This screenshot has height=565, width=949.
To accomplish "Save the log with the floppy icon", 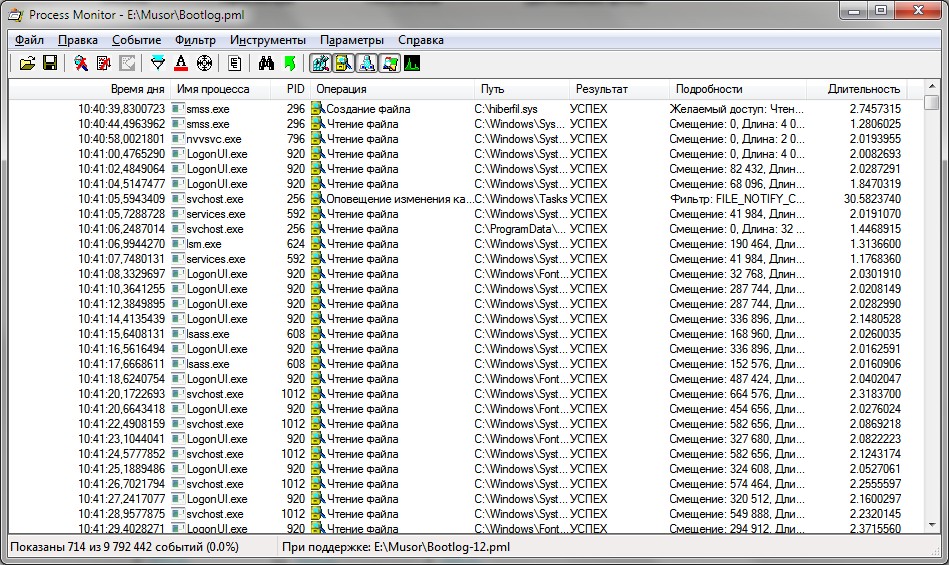I will click(x=50, y=63).
